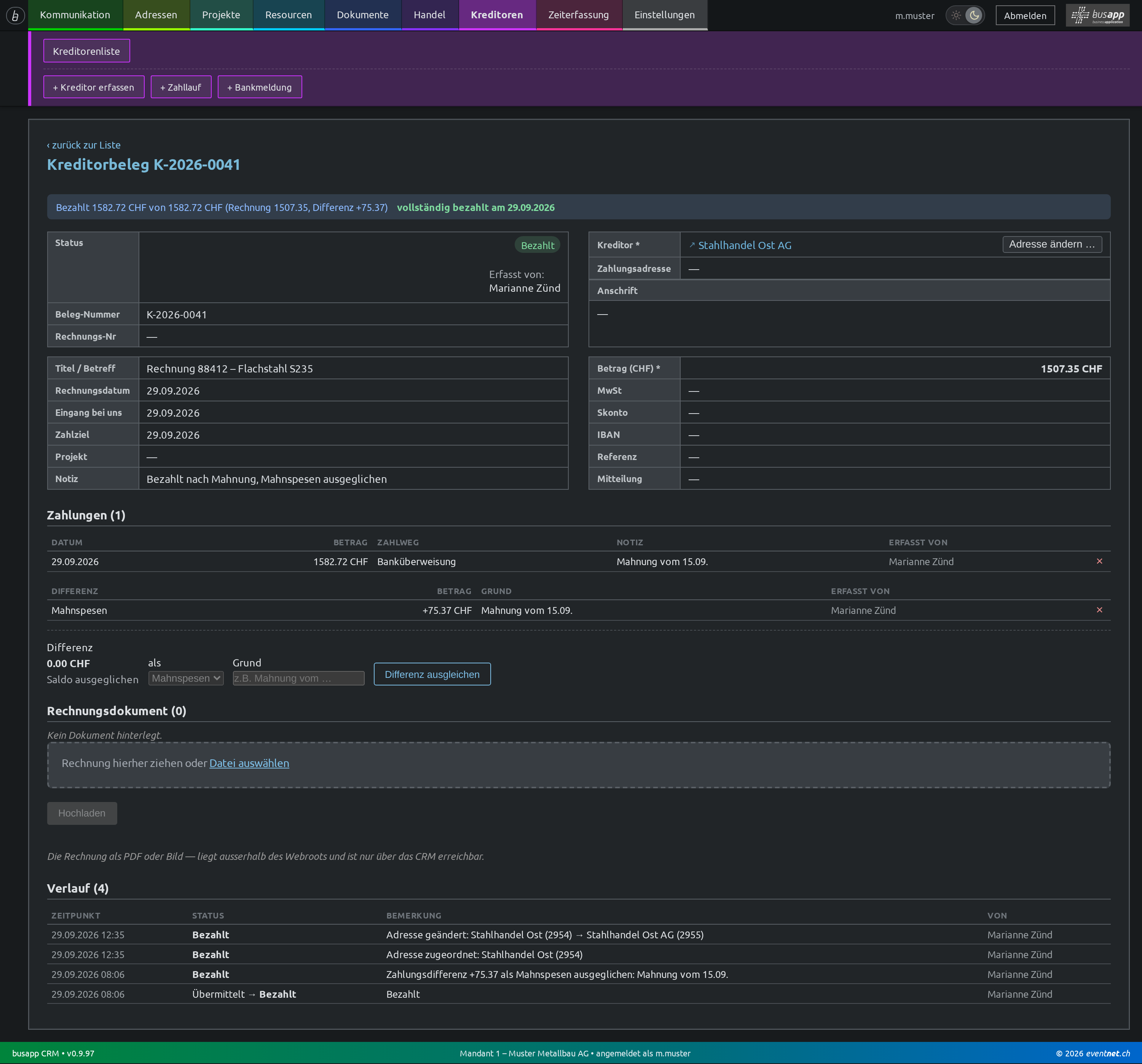Click 'Rechnung 88412 – Flachstahl S235' title

pyautogui.click(x=230, y=369)
